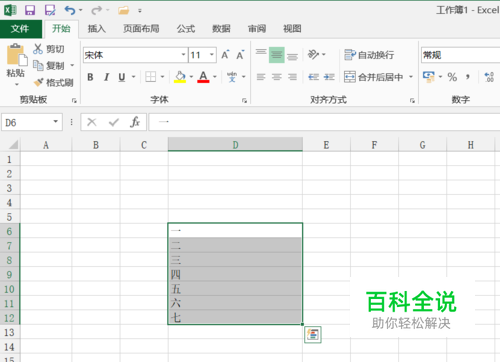Screen dimensions: 500x362
Task: Click the Open folder icon in quick access toolbar
Action: coord(123,10)
